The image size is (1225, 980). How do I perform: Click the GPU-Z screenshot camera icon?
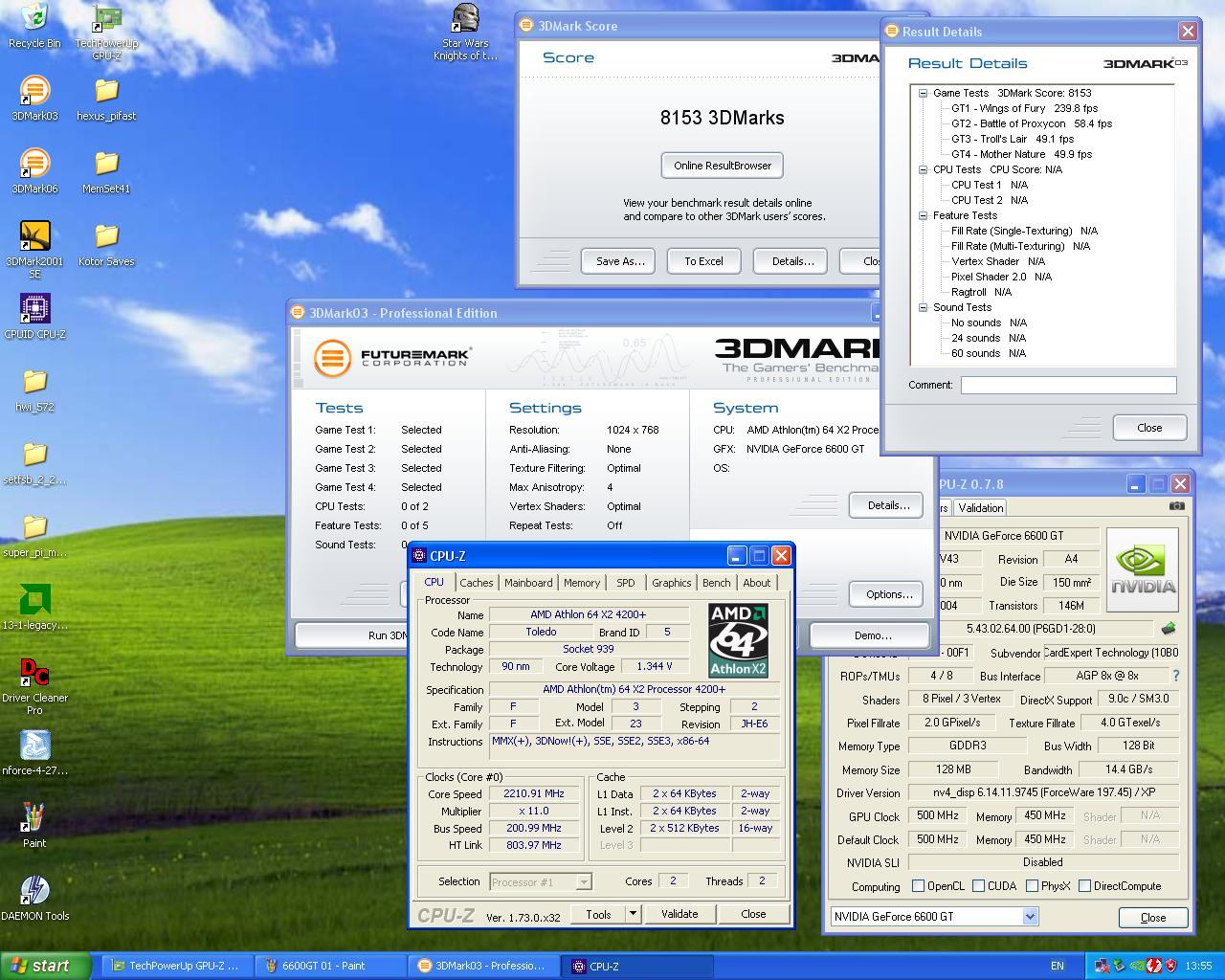coord(1176,506)
